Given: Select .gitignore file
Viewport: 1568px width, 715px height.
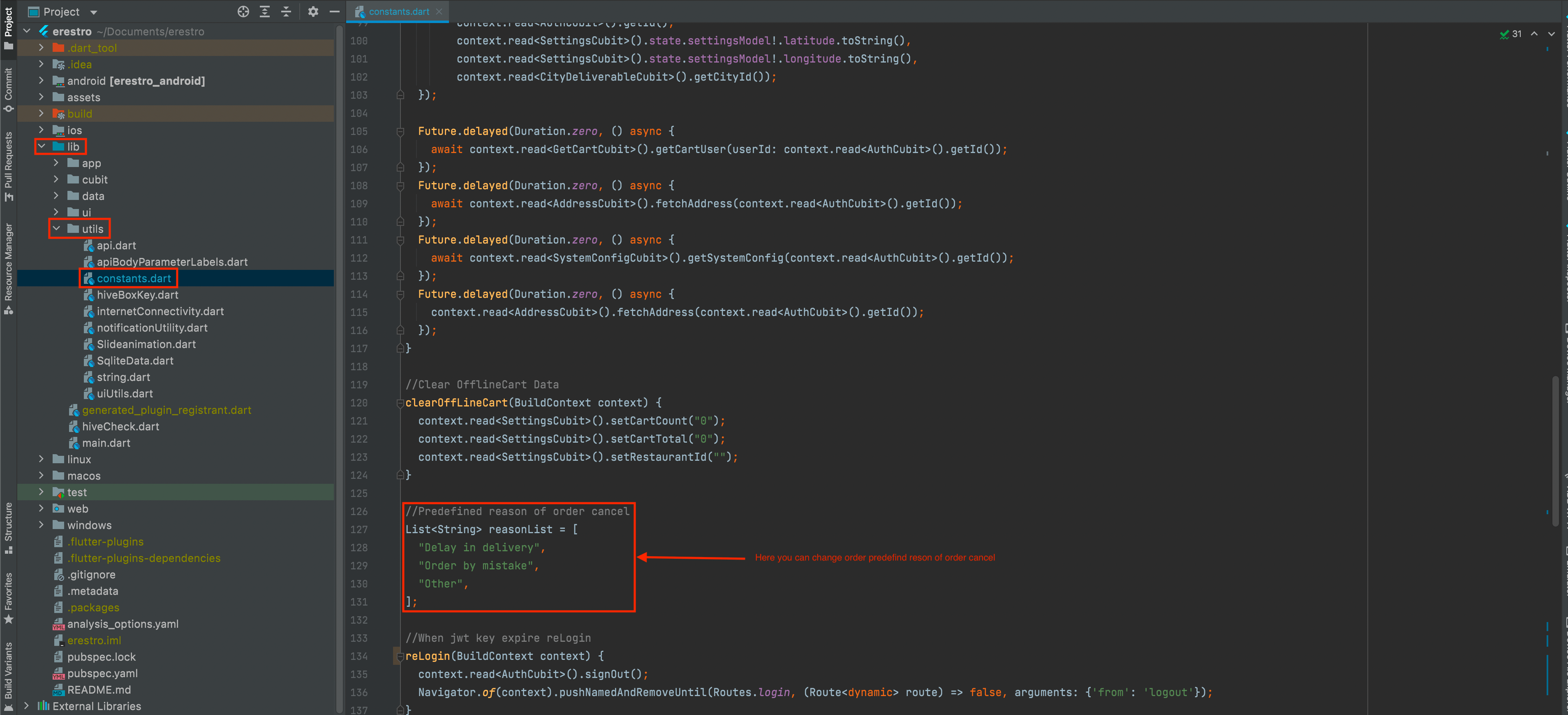Looking at the screenshot, I should (x=91, y=574).
